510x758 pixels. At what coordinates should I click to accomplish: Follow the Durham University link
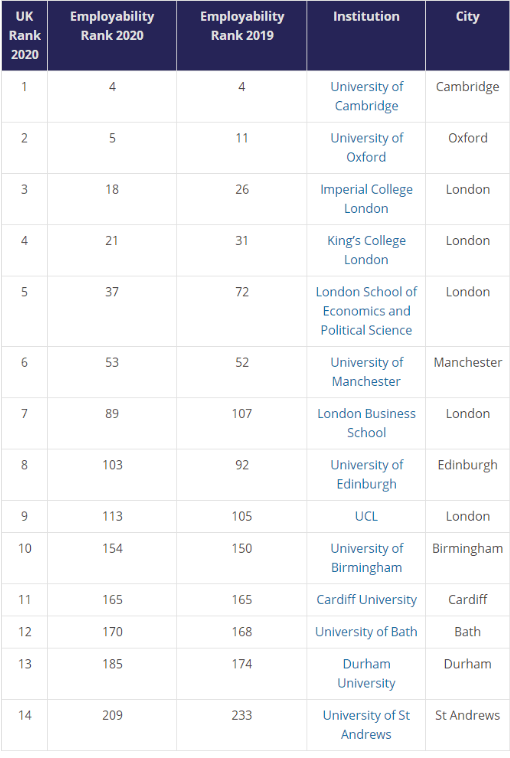point(366,673)
